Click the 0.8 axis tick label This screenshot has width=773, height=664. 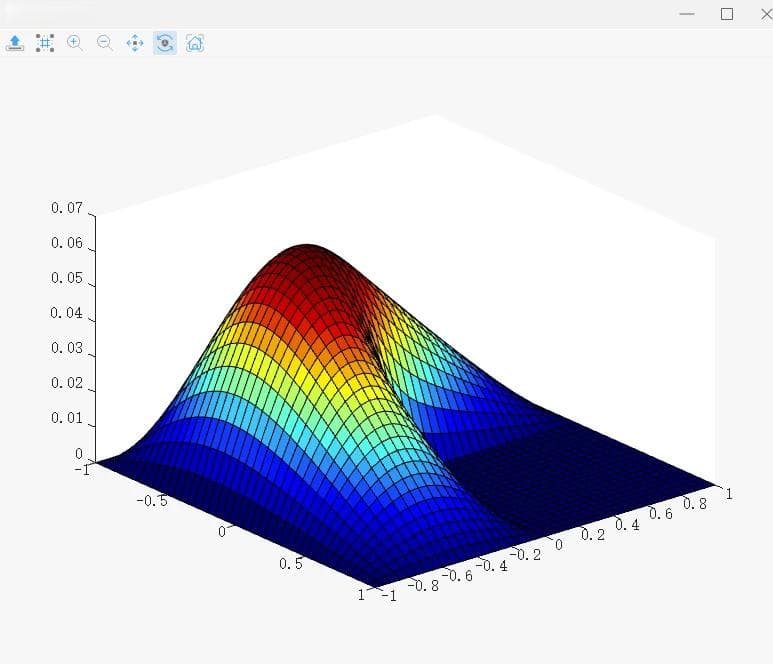[x=695, y=503]
